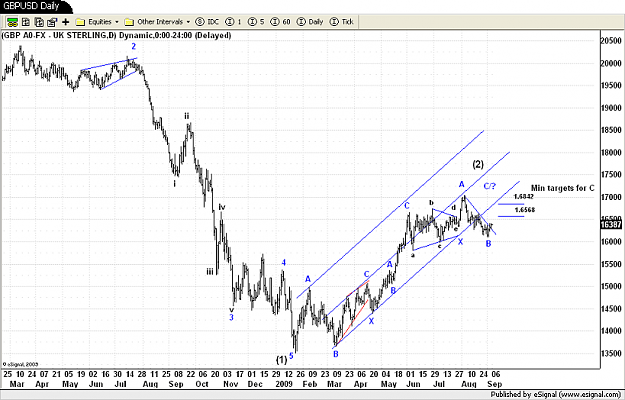Click the 60 minute interval label
Viewport: 625px width, 400px height.
click(286, 22)
